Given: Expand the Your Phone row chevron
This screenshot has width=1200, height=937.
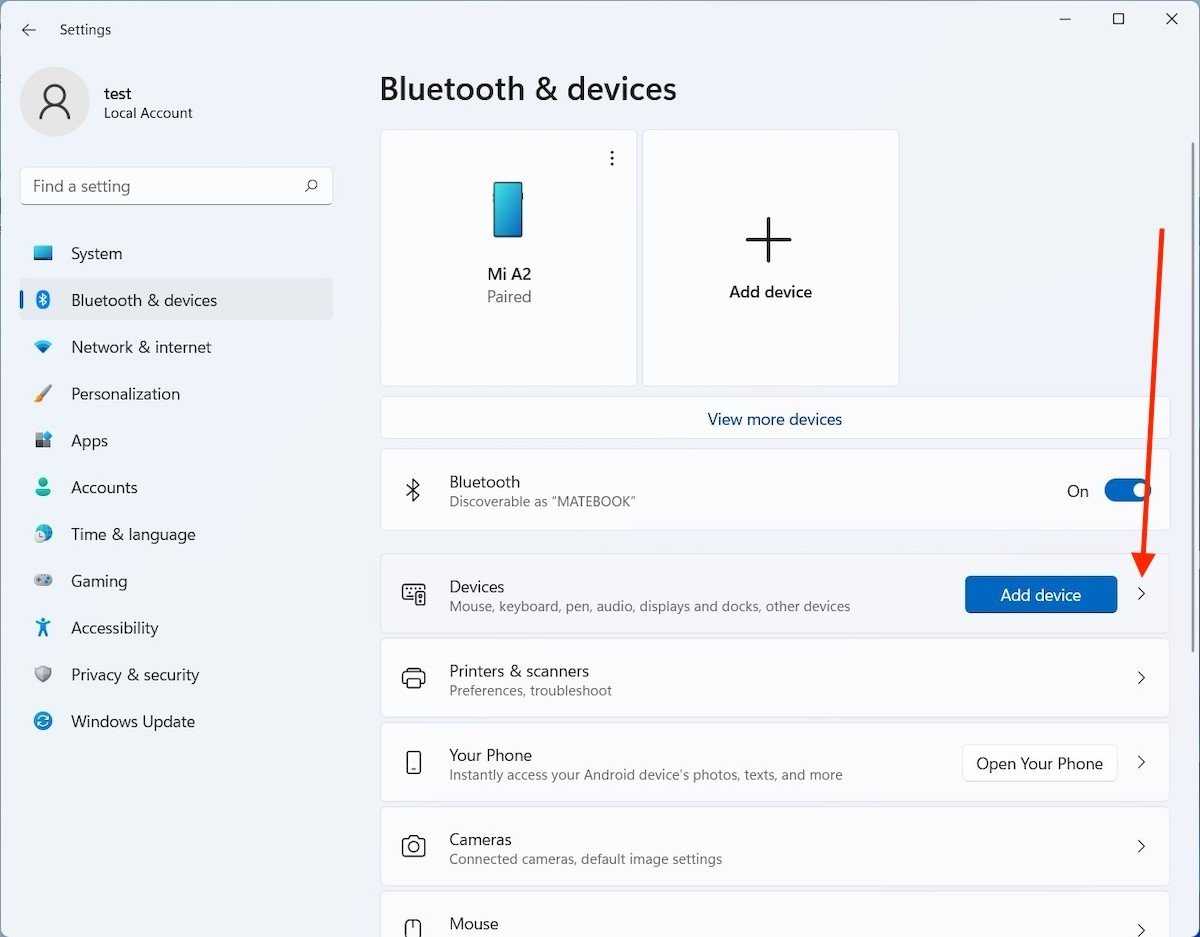Looking at the screenshot, I should coord(1141,763).
